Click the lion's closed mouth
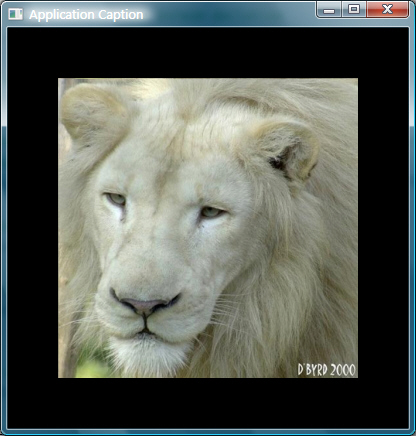The height and width of the screenshot is (436, 416). click(x=145, y=330)
